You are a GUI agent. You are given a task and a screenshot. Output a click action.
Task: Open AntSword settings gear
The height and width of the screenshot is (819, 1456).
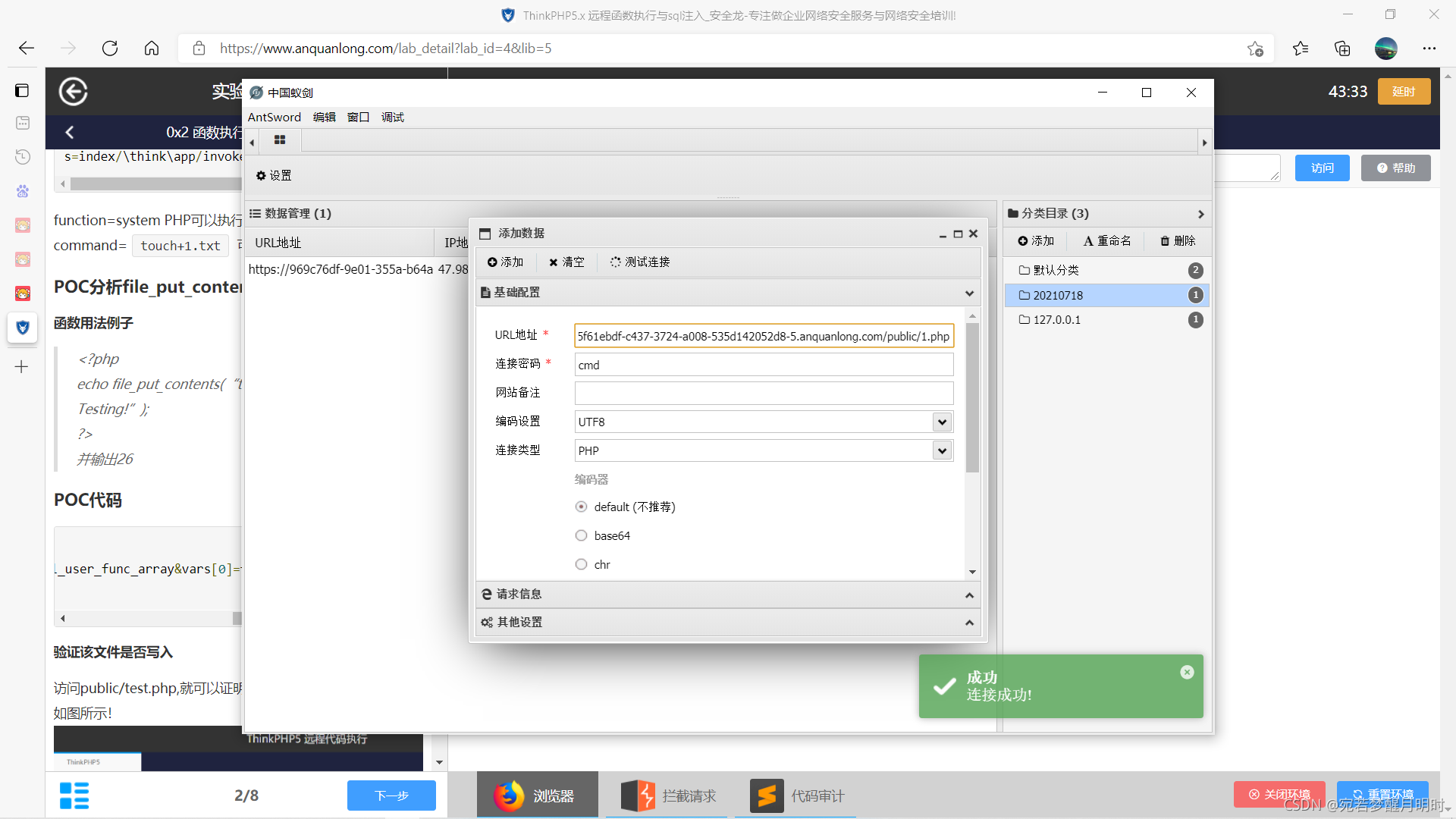pos(274,175)
